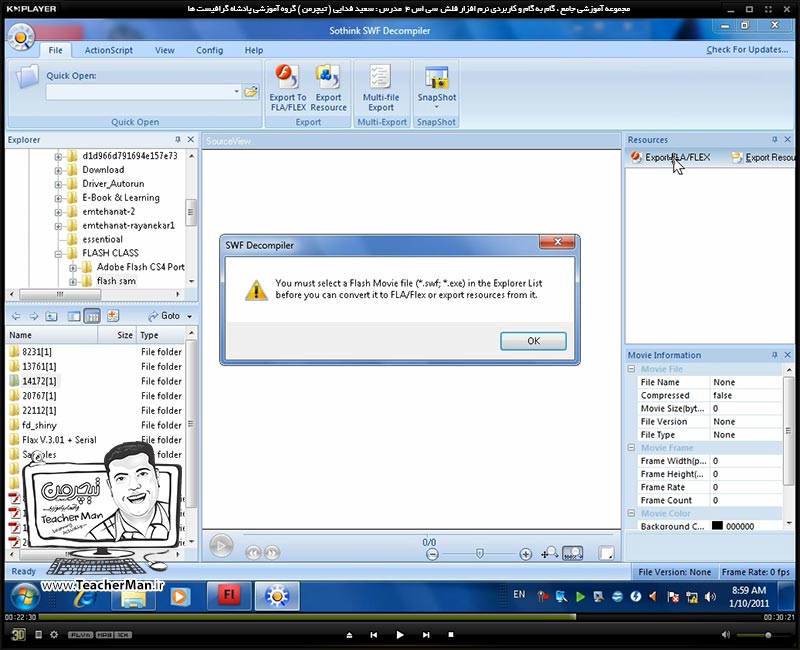This screenshot has width=800, height=650.
Task: Select the flash sam folder in tree
Action: click(116, 281)
